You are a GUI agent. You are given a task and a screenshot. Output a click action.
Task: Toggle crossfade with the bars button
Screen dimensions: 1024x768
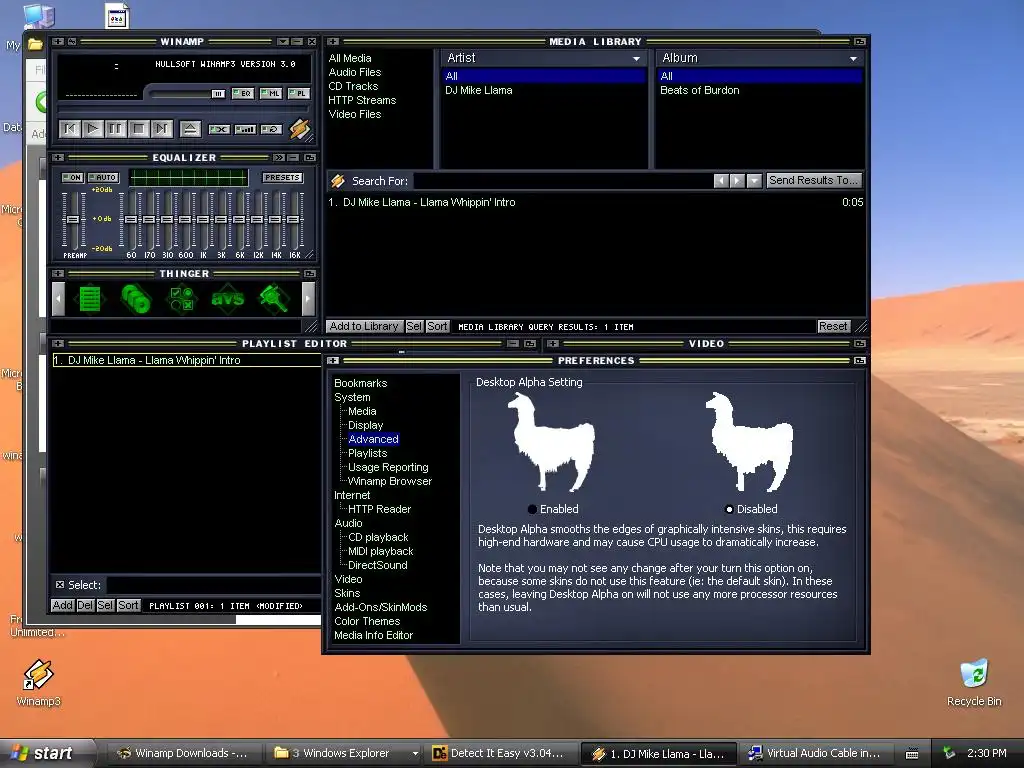pos(245,129)
